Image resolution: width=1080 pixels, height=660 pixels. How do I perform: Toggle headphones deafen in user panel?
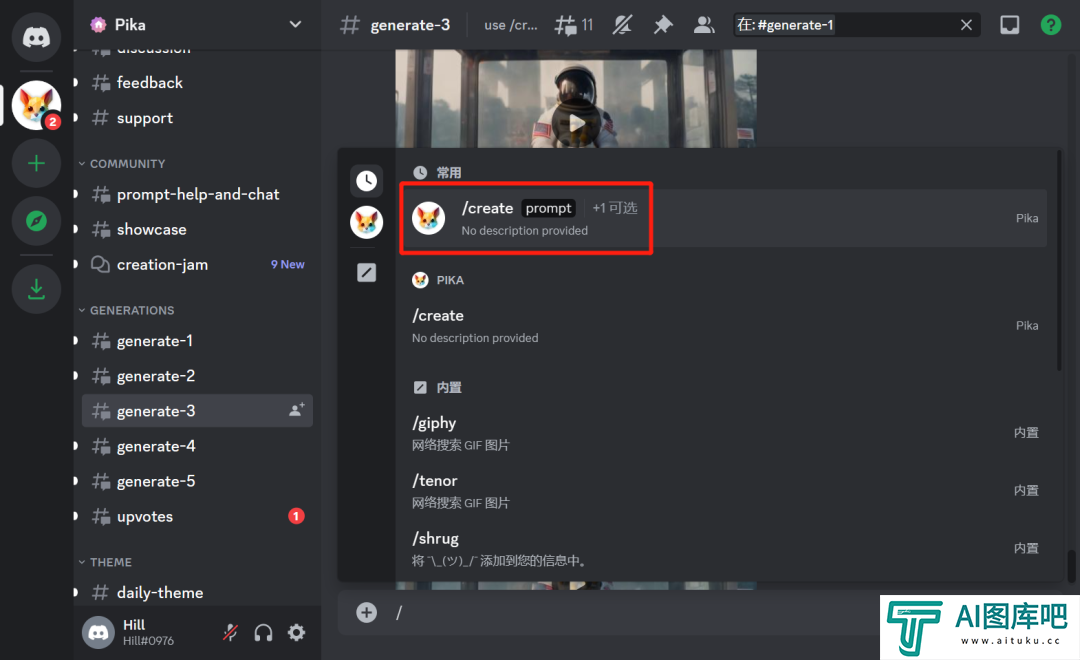click(263, 632)
